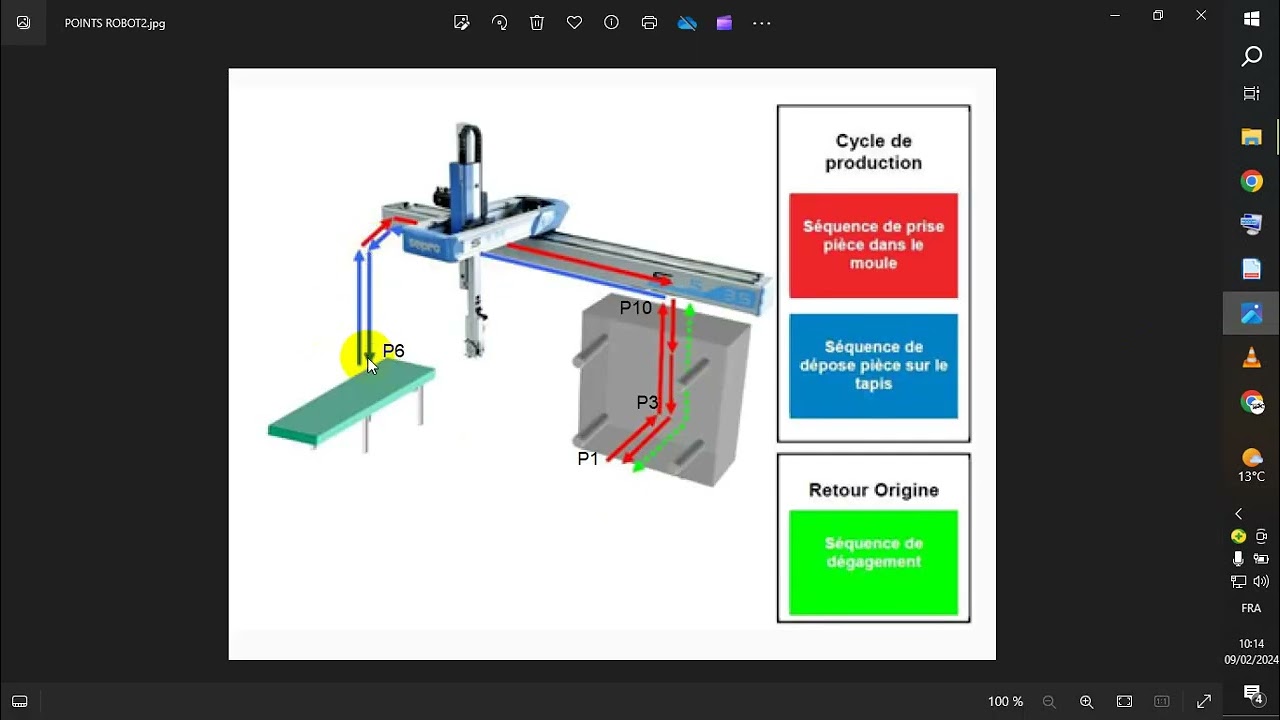Print the image using the printer icon

tap(649, 22)
